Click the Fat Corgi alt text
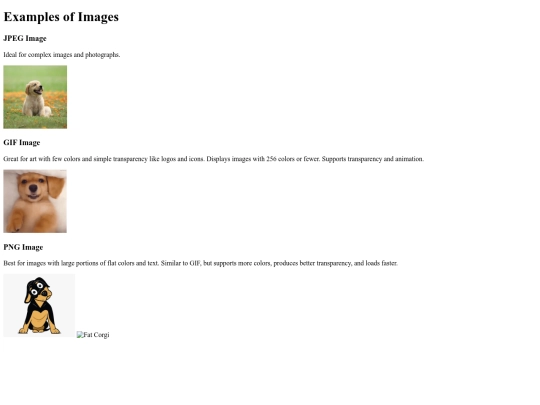Viewport: 540px width, 405px height. pos(96,335)
